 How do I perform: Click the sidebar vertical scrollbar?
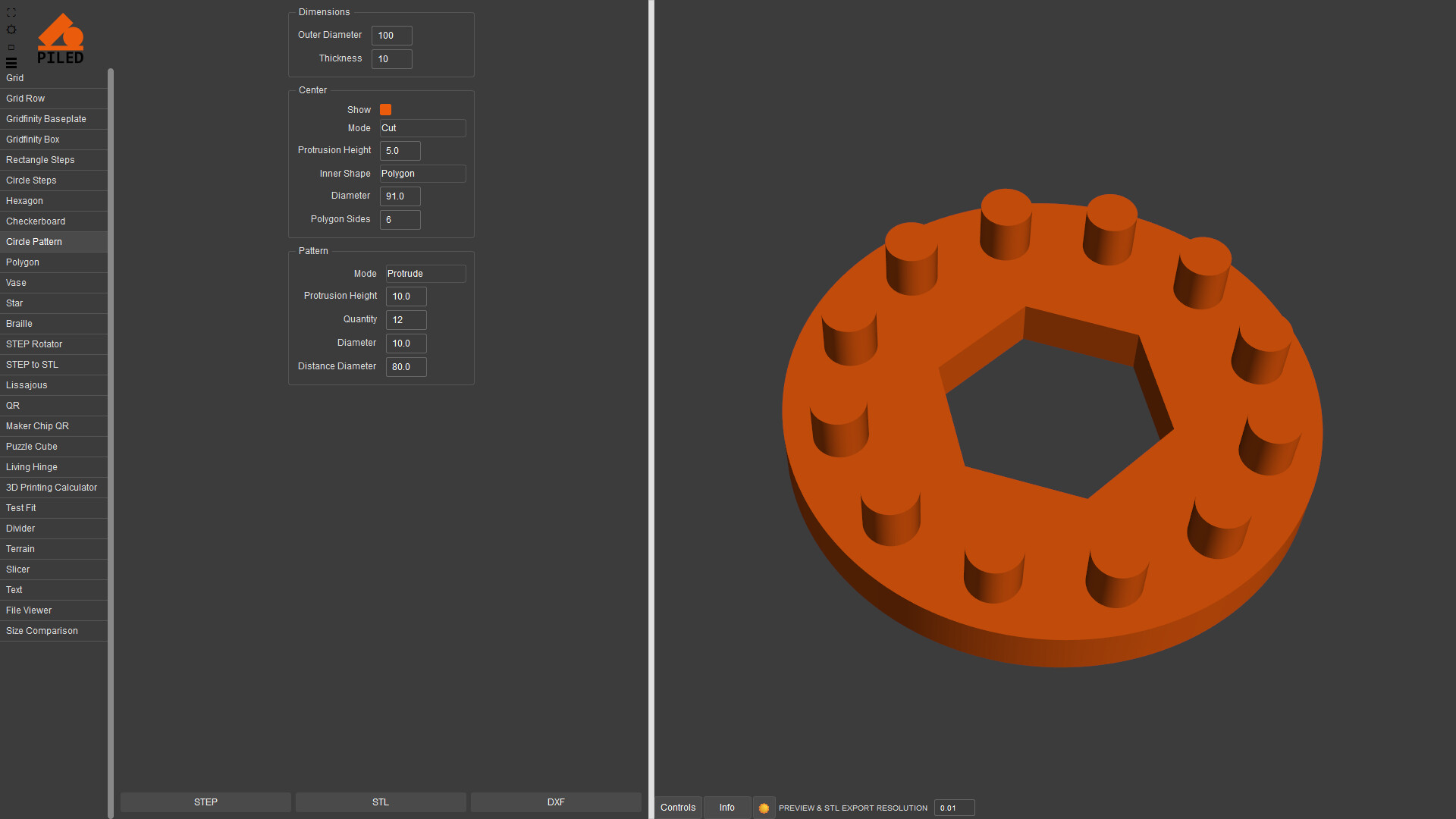click(111, 440)
